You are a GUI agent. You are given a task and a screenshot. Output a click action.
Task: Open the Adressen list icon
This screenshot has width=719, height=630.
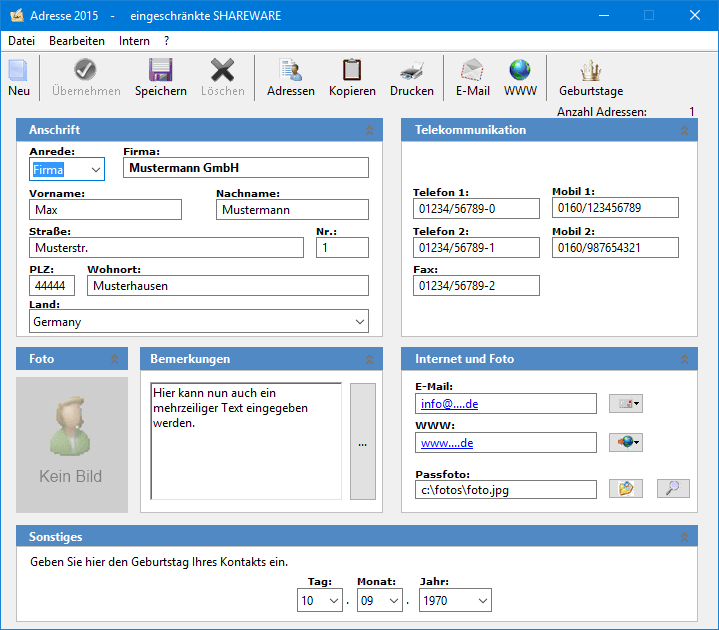pyautogui.click(x=291, y=70)
